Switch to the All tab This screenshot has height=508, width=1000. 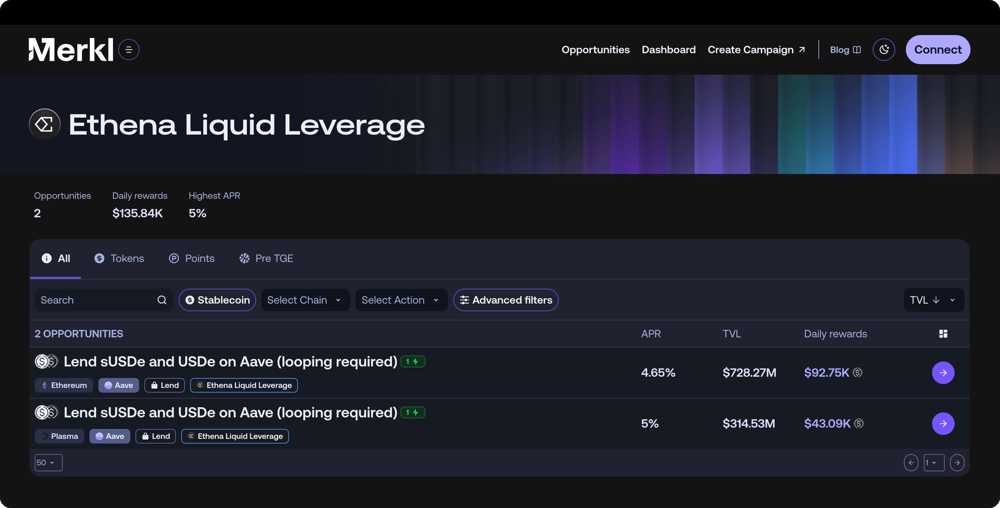56,259
